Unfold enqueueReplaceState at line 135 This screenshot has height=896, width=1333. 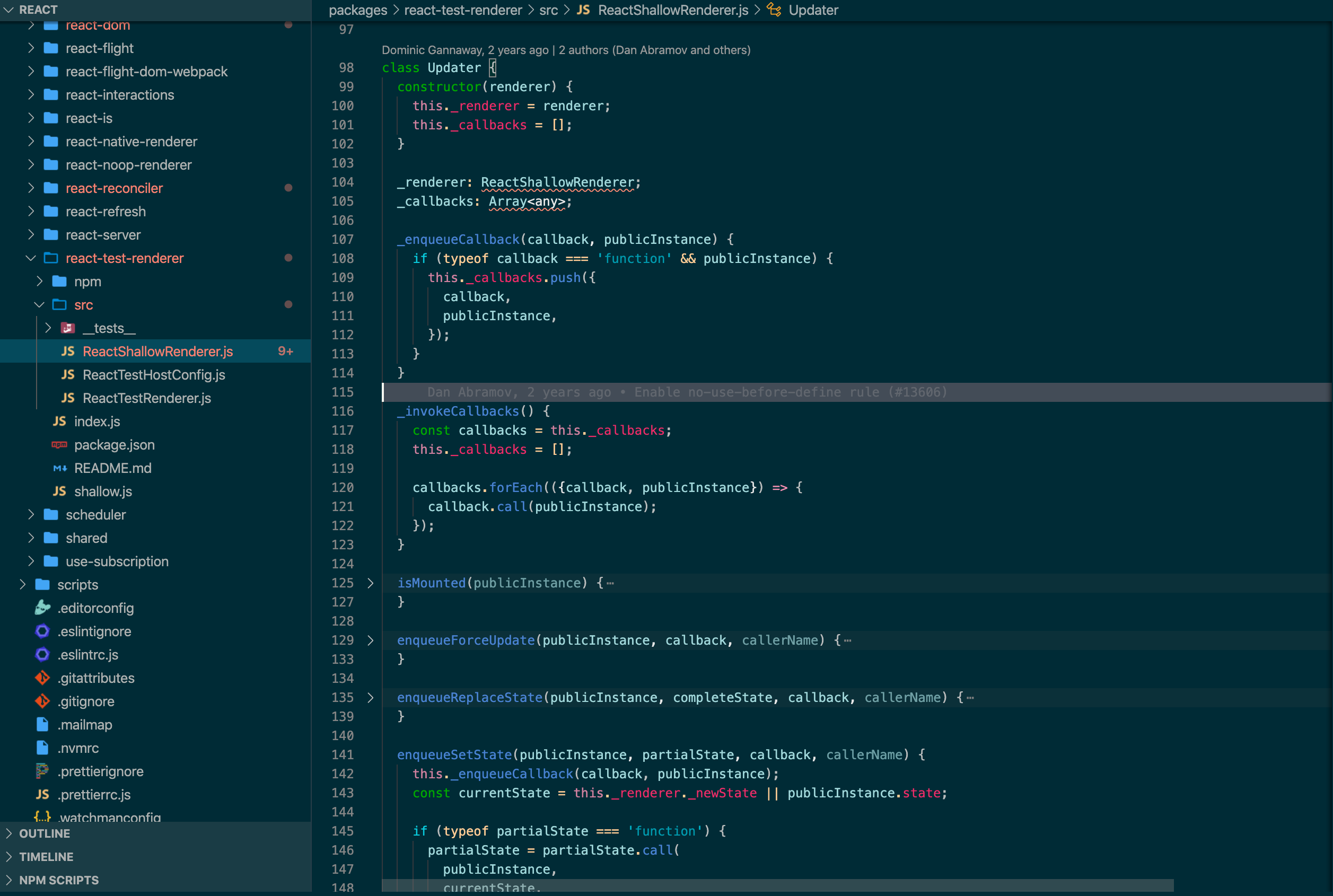[x=370, y=698]
